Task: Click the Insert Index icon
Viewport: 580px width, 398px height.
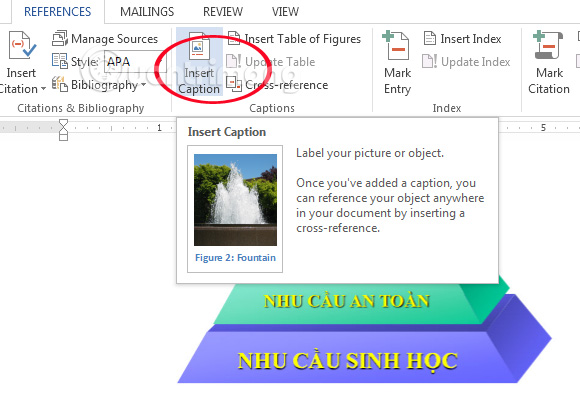Action: coord(429,38)
